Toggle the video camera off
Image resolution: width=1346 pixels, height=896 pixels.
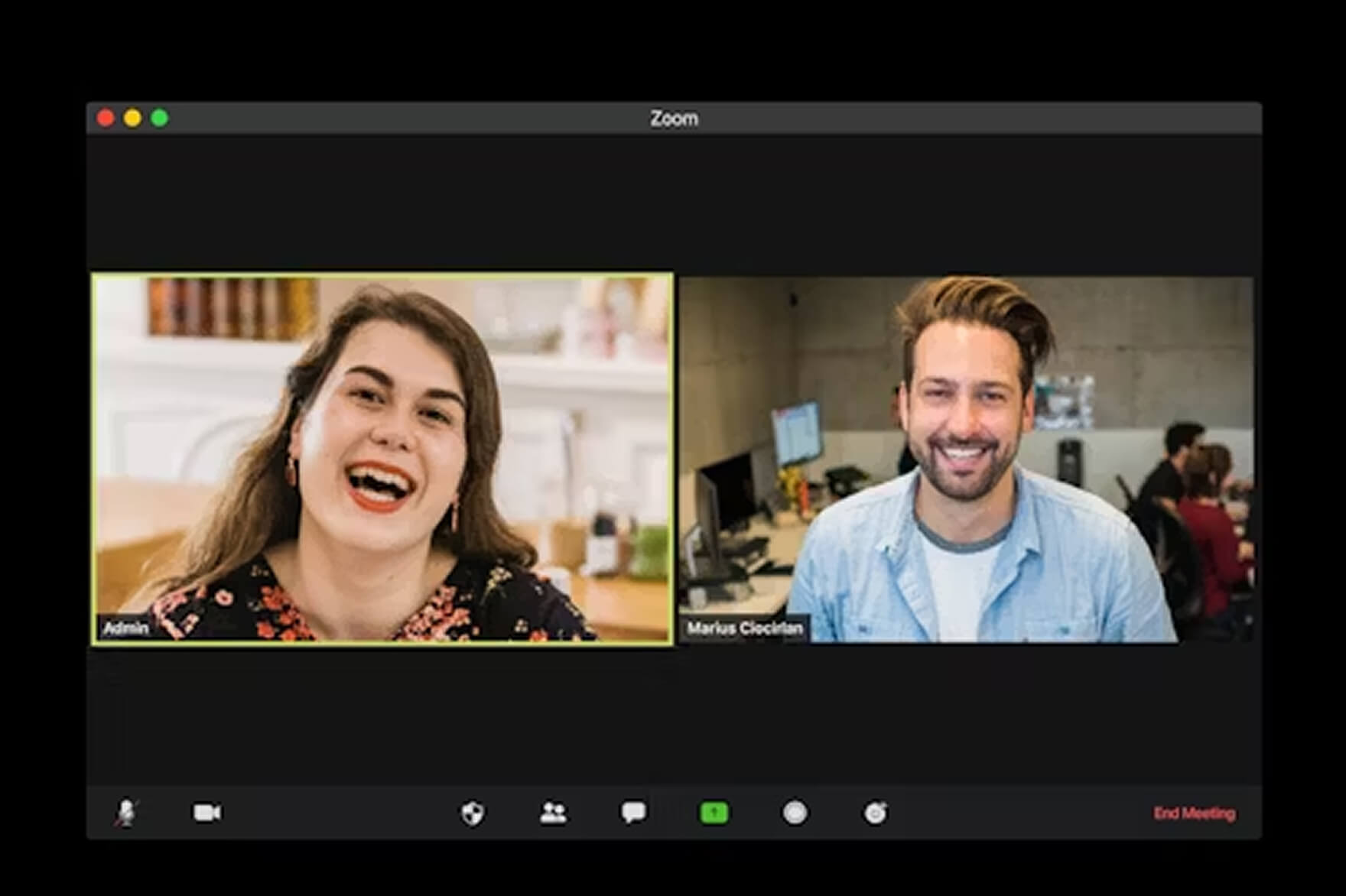pyautogui.click(x=206, y=813)
